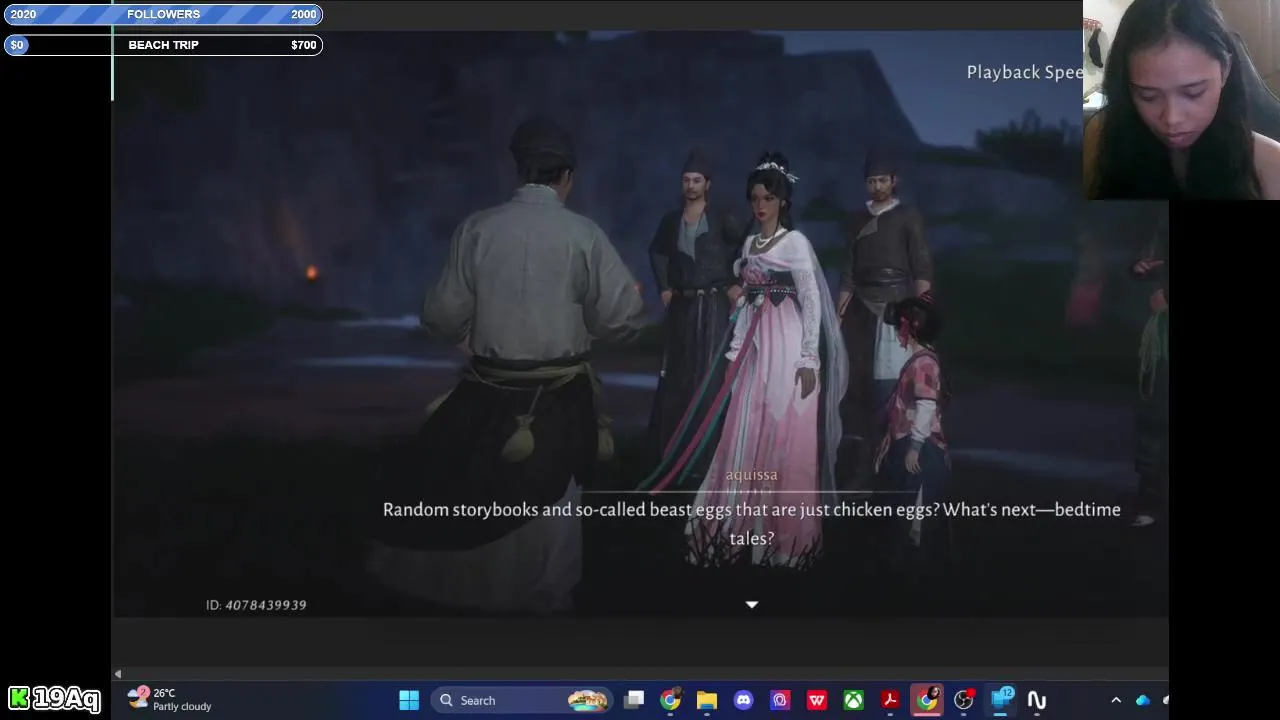The width and height of the screenshot is (1280, 720).
Task: Click the search highlights image in the search box
Action: coord(587,700)
